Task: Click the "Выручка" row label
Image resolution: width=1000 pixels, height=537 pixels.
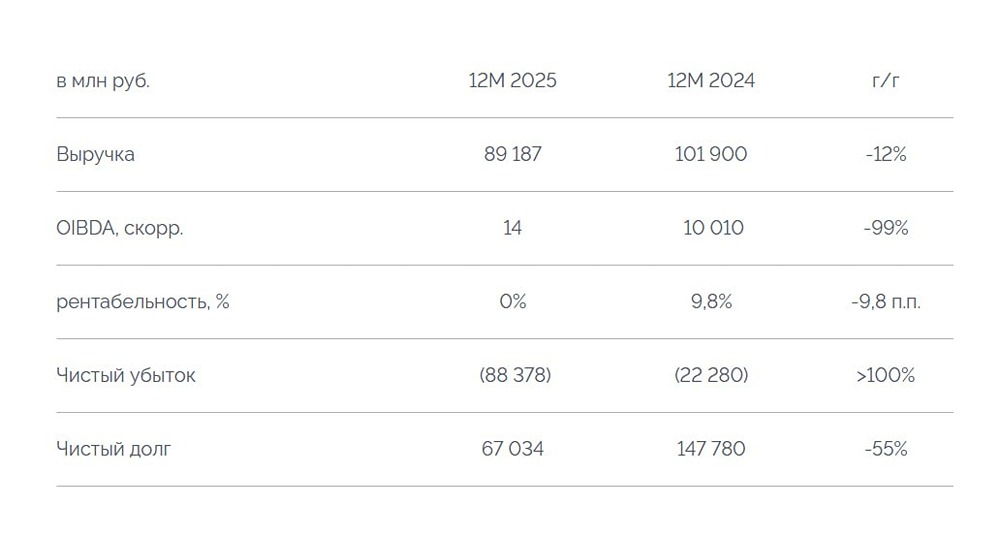Action: tap(96, 155)
